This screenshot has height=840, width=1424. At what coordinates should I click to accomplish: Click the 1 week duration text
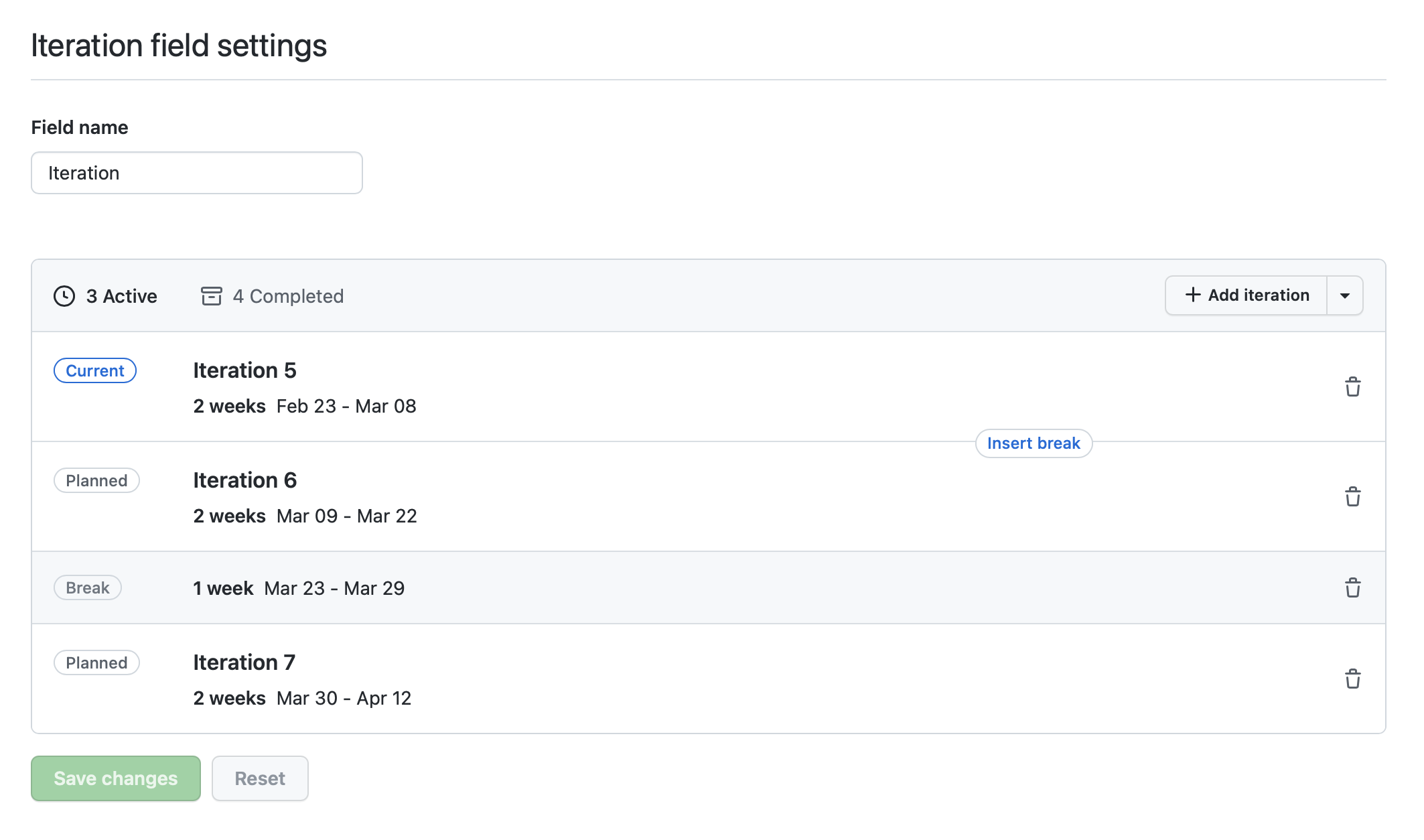coord(223,589)
